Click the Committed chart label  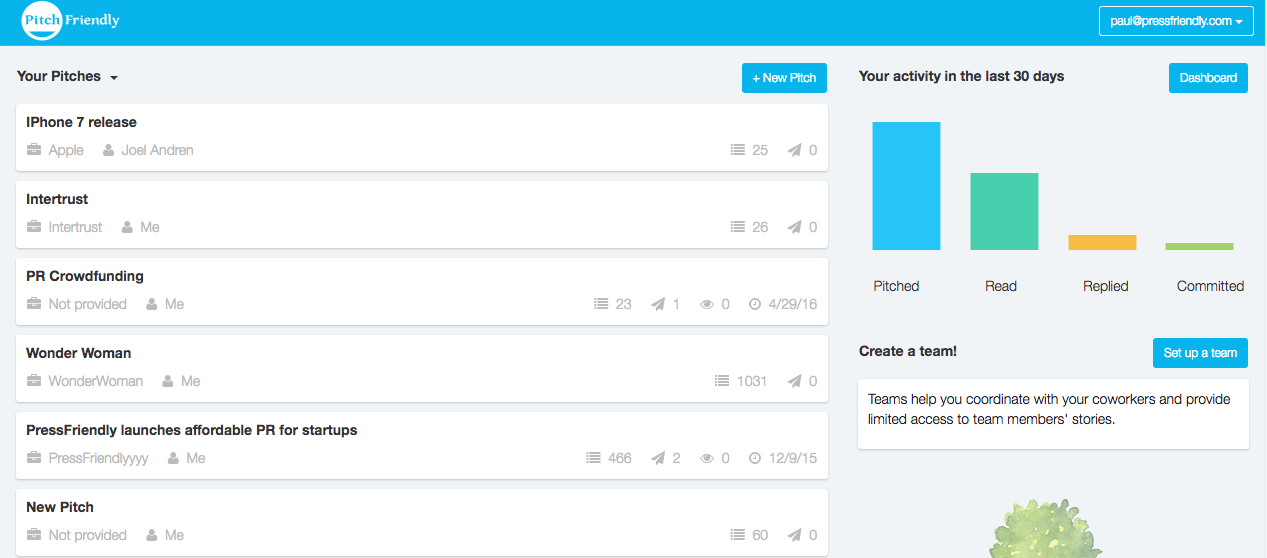pyautogui.click(x=1210, y=286)
